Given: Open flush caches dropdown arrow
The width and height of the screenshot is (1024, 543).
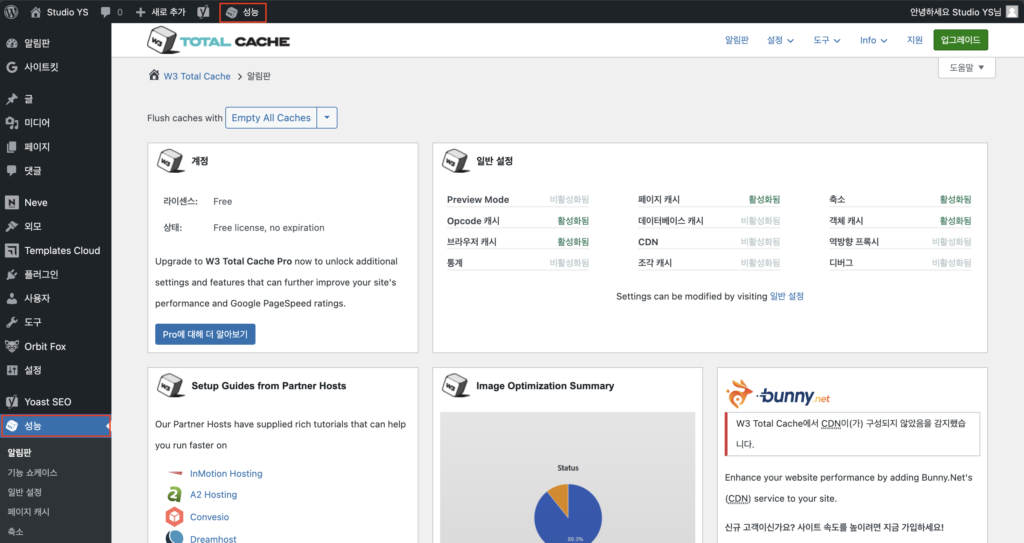Looking at the screenshot, I should point(327,118).
